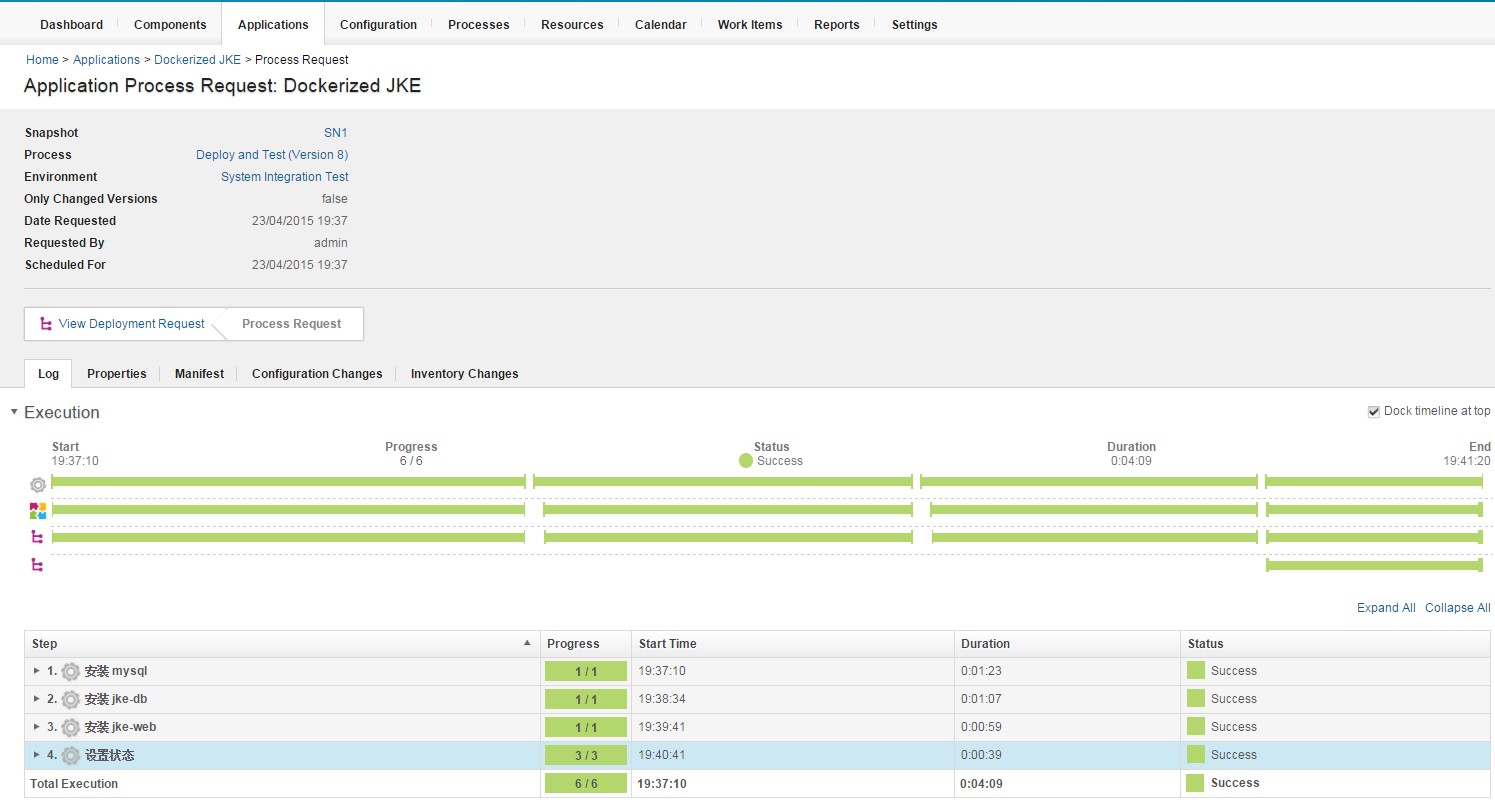Click the green status swatch for Total Execution
The width and height of the screenshot is (1495, 806).
pyautogui.click(x=1196, y=783)
